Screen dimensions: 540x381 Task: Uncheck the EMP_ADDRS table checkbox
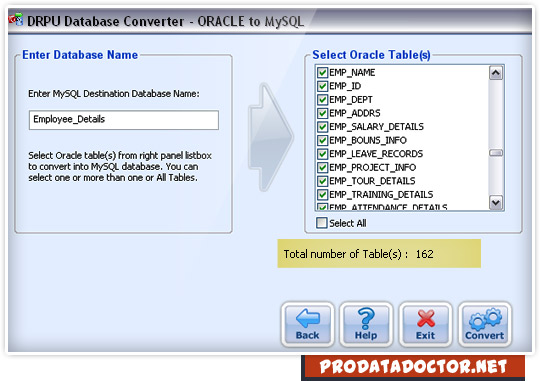point(322,113)
